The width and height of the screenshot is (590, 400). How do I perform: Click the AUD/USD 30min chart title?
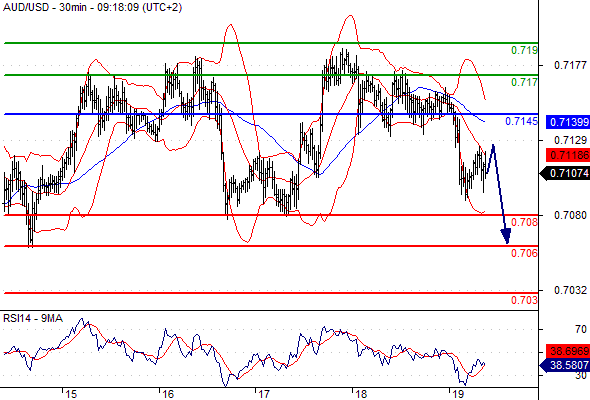(92, 7)
